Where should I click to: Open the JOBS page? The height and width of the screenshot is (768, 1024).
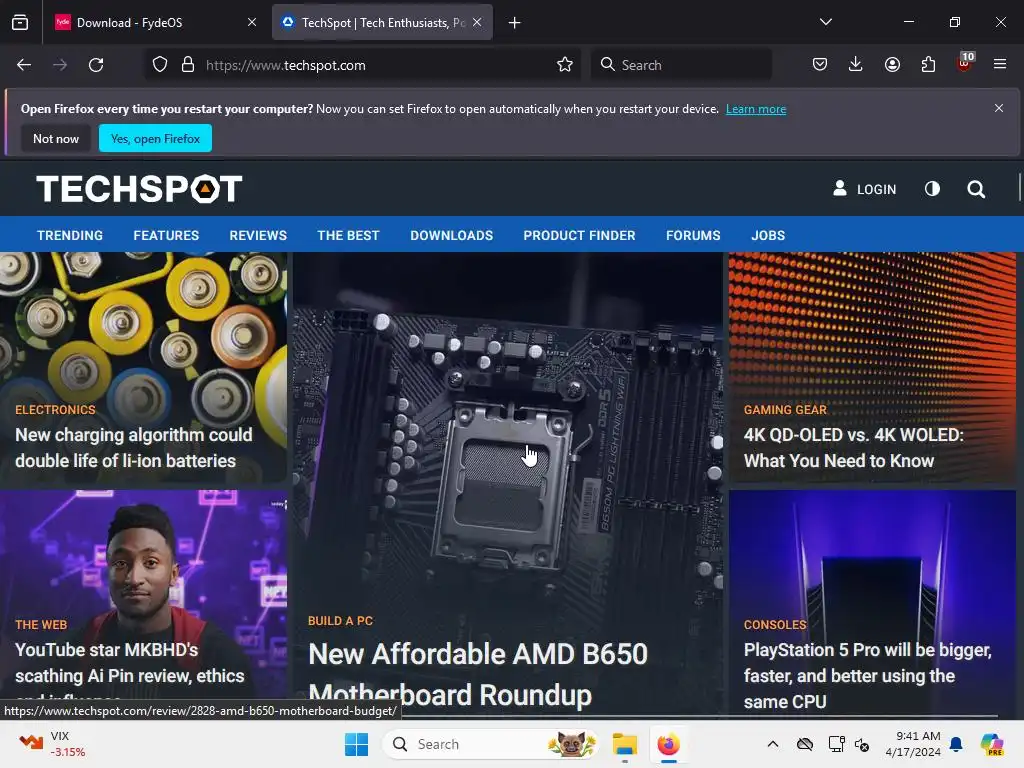[x=768, y=235]
